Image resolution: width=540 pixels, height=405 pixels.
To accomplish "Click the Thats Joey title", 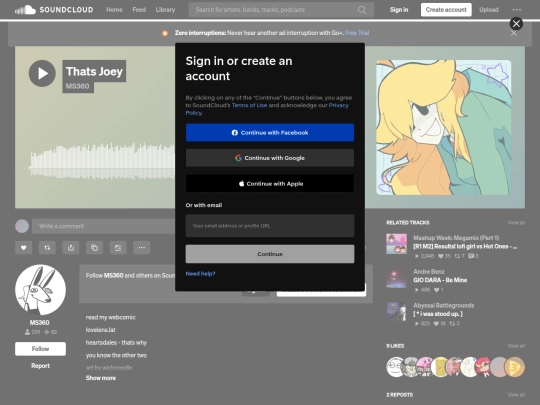I will (94, 71).
